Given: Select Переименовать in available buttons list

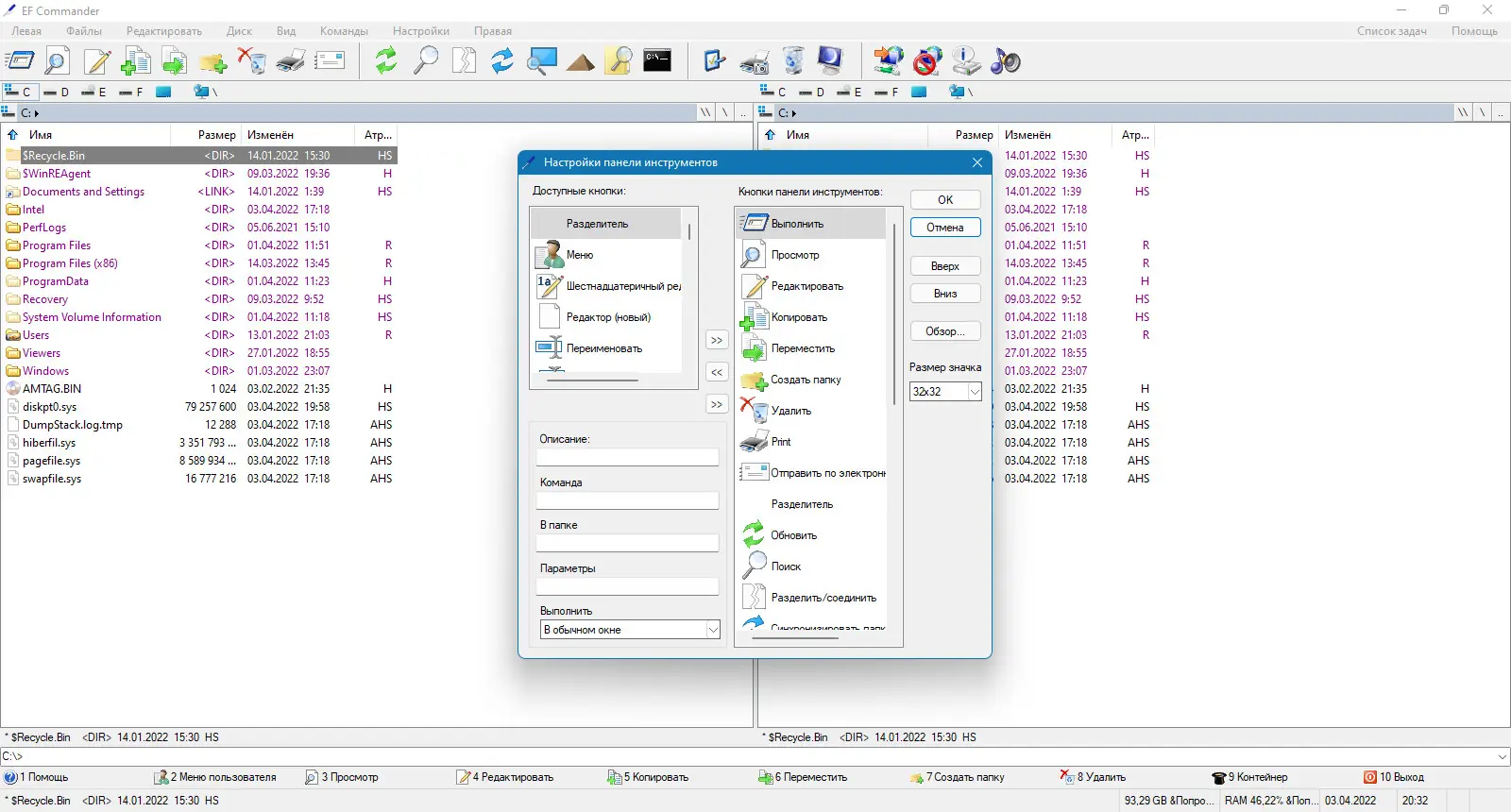Looking at the screenshot, I should 606,348.
